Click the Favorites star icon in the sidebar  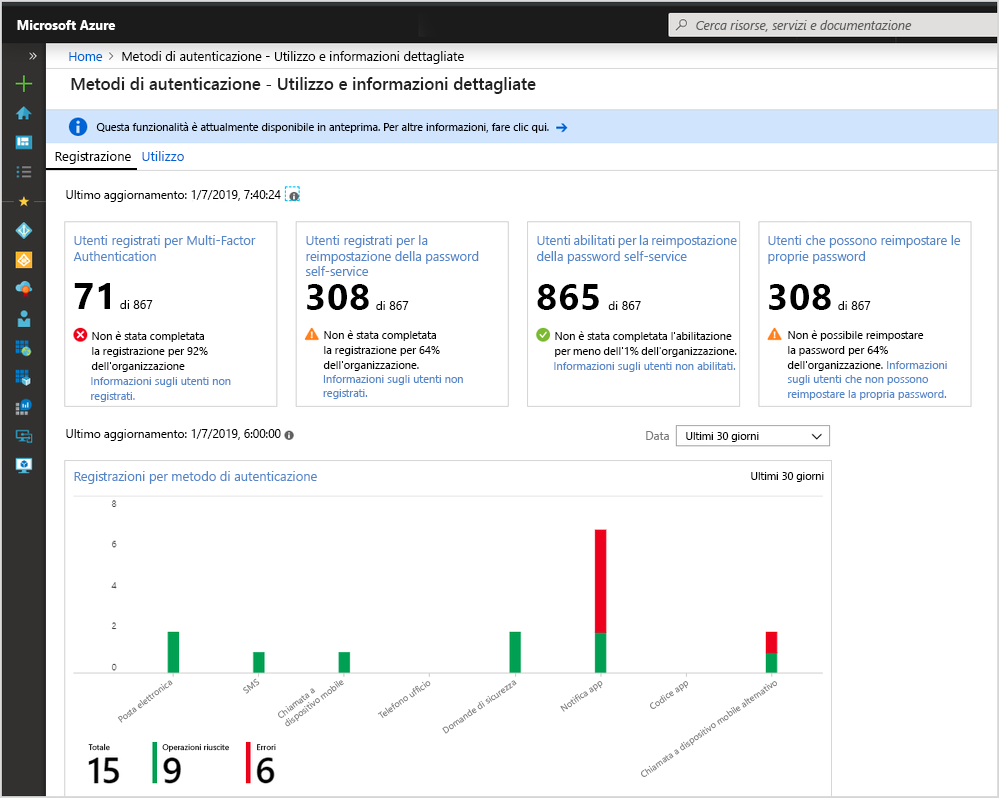click(x=24, y=201)
